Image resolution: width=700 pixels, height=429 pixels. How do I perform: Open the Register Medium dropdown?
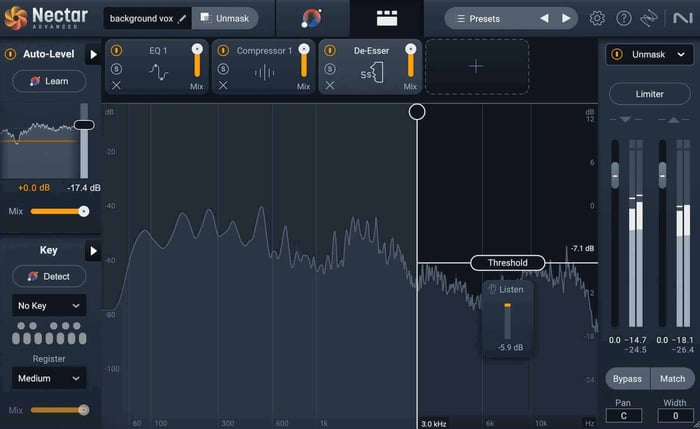(49, 378)
